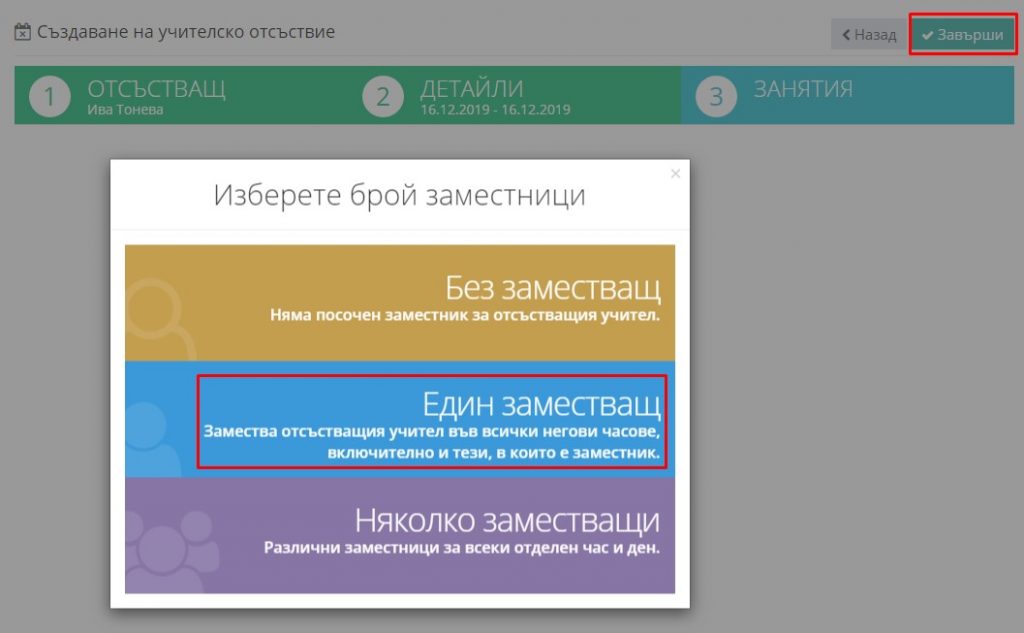
Task: Click the Изберете брой заместници heading
Action: (x=400, y=195)
